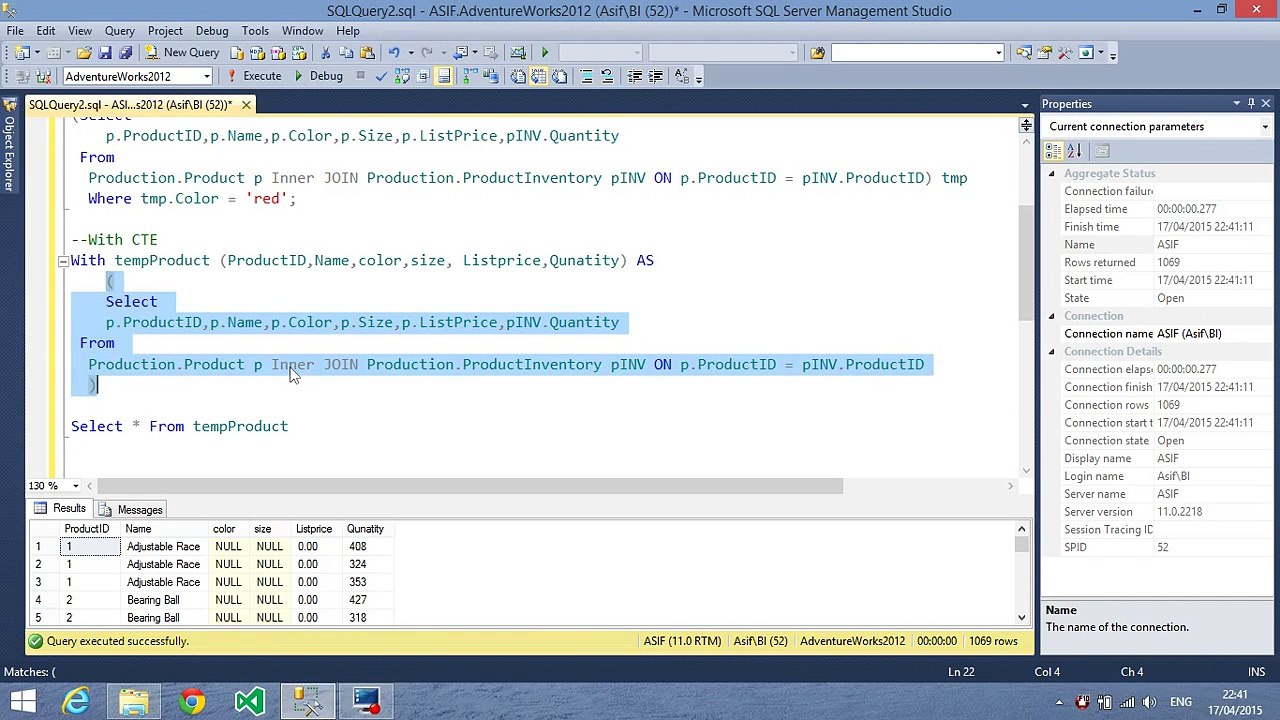Open Current connection parameters dropdown

1265,127
